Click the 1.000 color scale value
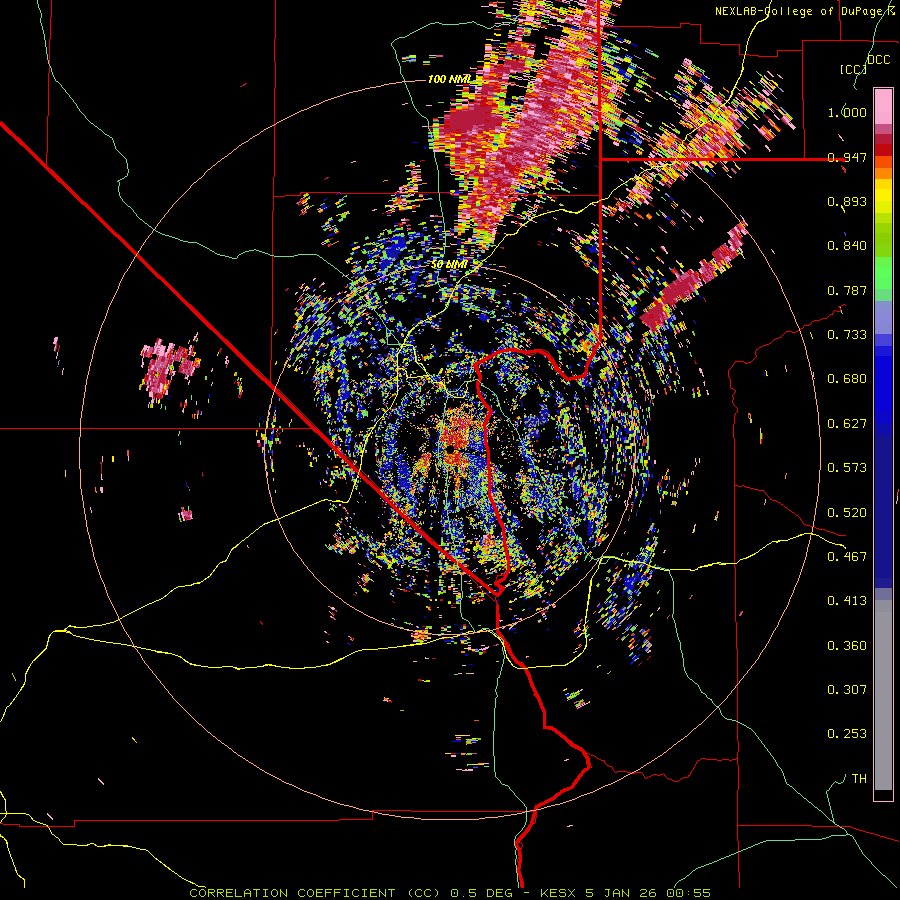Image resolution: width=900 pixels, height=900 pixels. 847,112
